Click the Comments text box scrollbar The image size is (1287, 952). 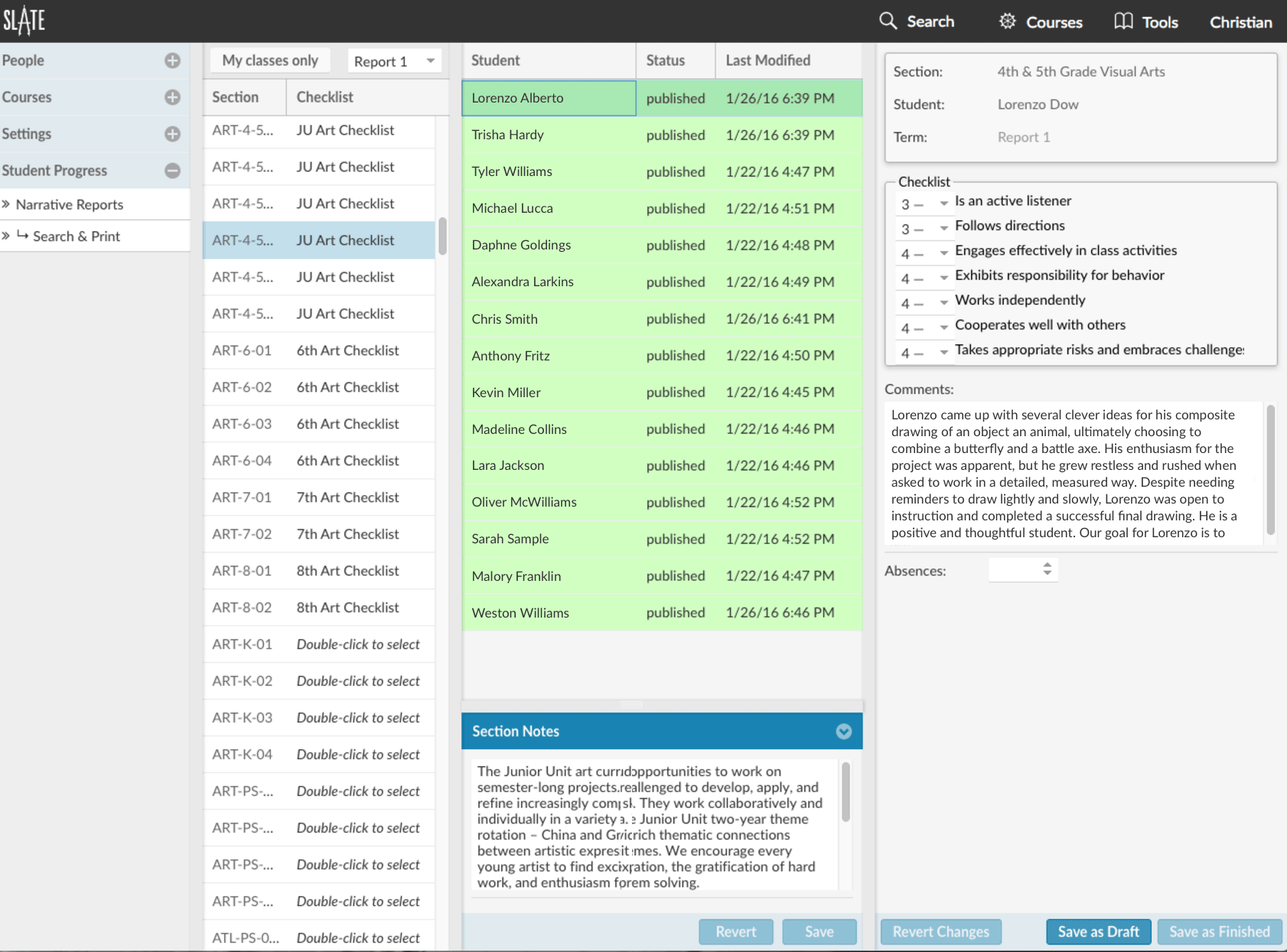[x=1270, y=470]
